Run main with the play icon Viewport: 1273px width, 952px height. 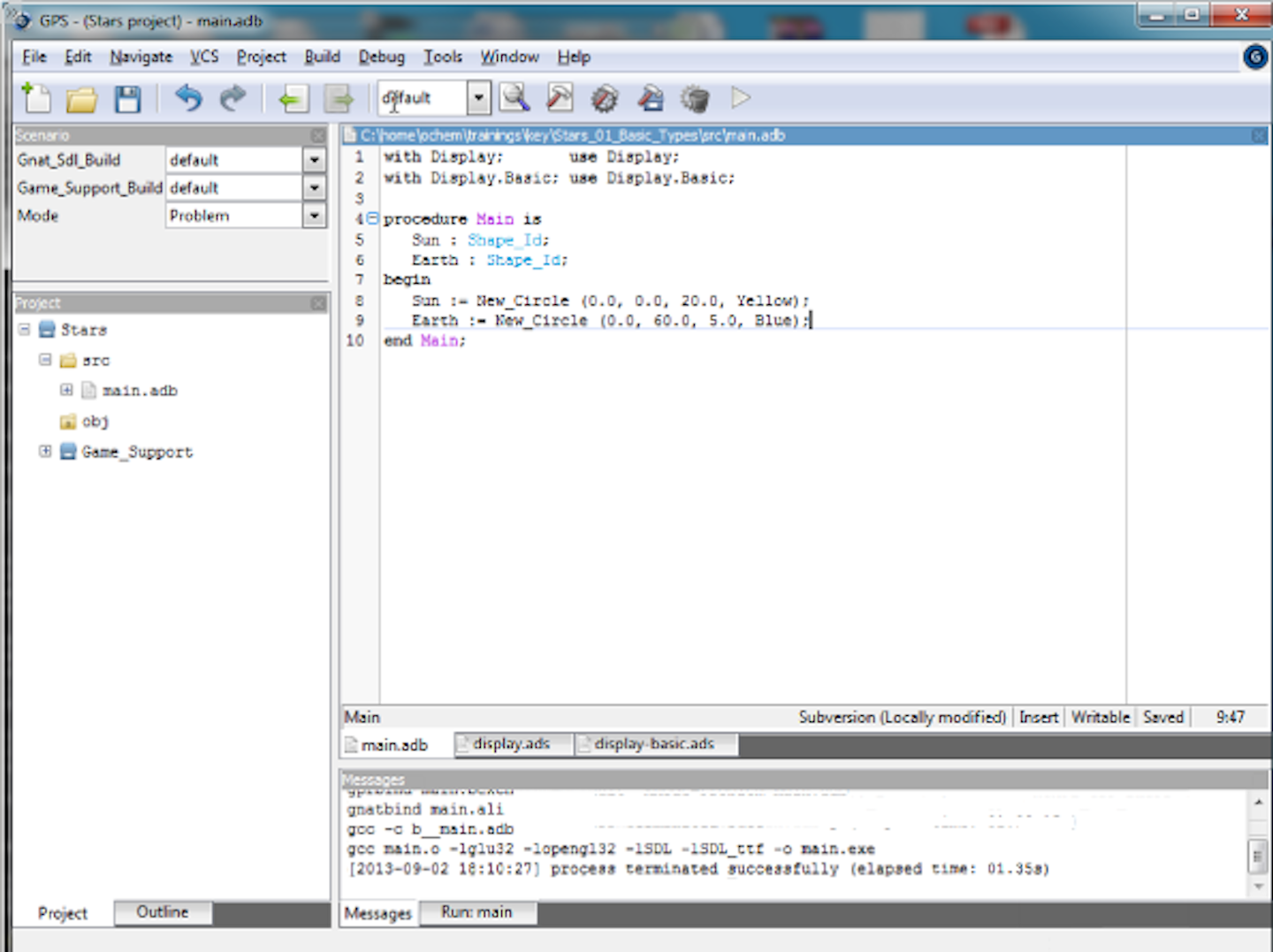coord(741,98)
